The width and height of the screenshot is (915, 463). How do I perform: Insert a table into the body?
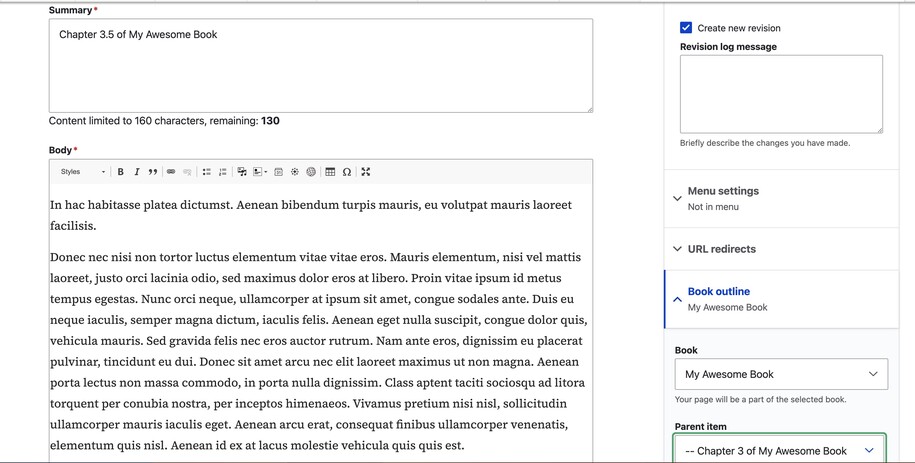coord(330,172)
